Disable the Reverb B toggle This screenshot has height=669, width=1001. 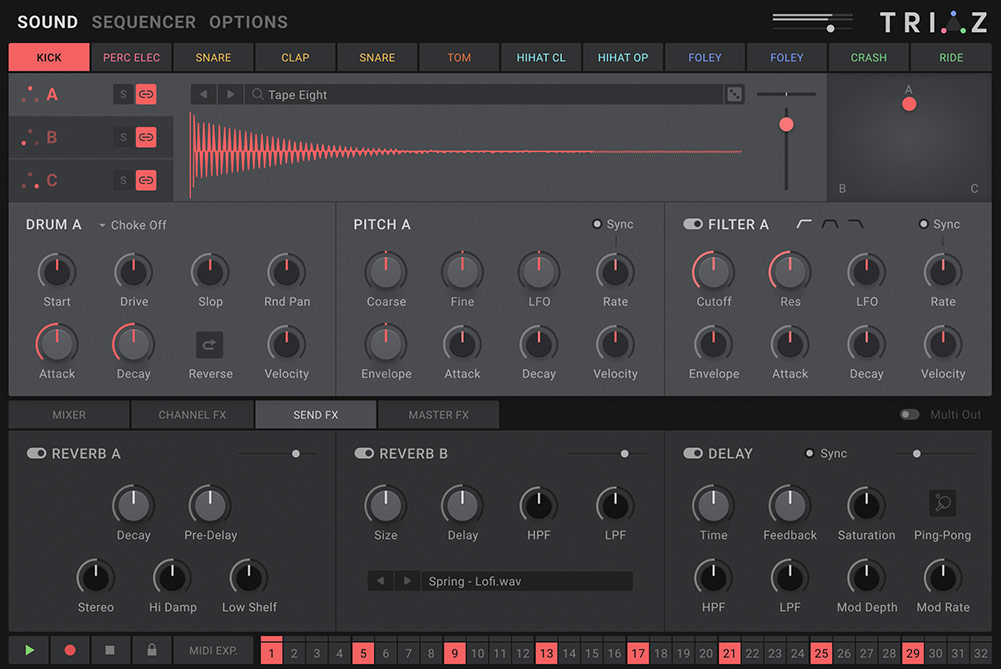pyautogui.click(x=364, y=453)
